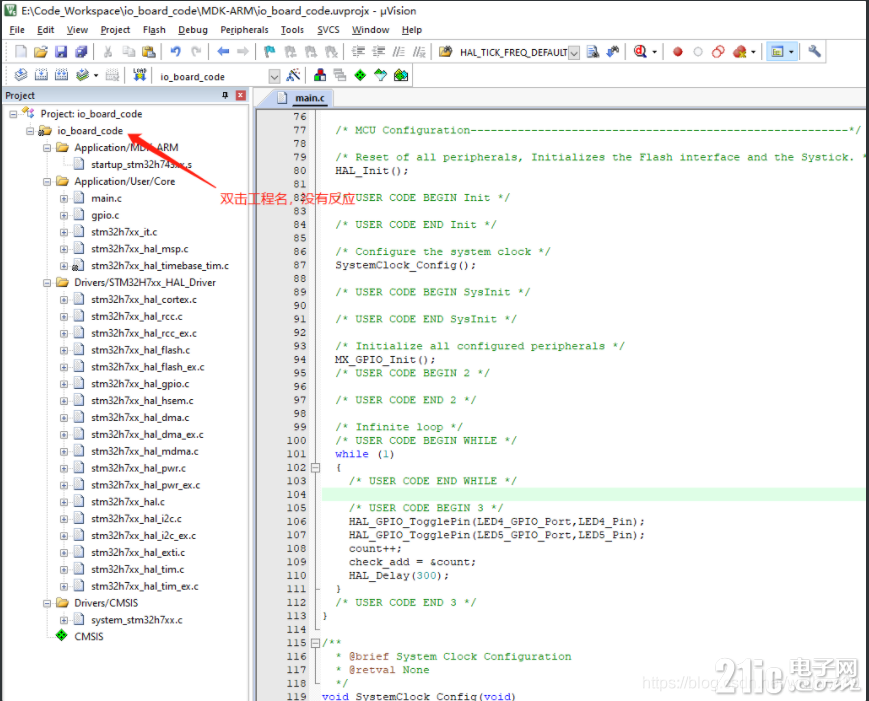Insert bookmark flag icon
The height and width of the screenshot is (701, 869).
(x=269, y=52)
